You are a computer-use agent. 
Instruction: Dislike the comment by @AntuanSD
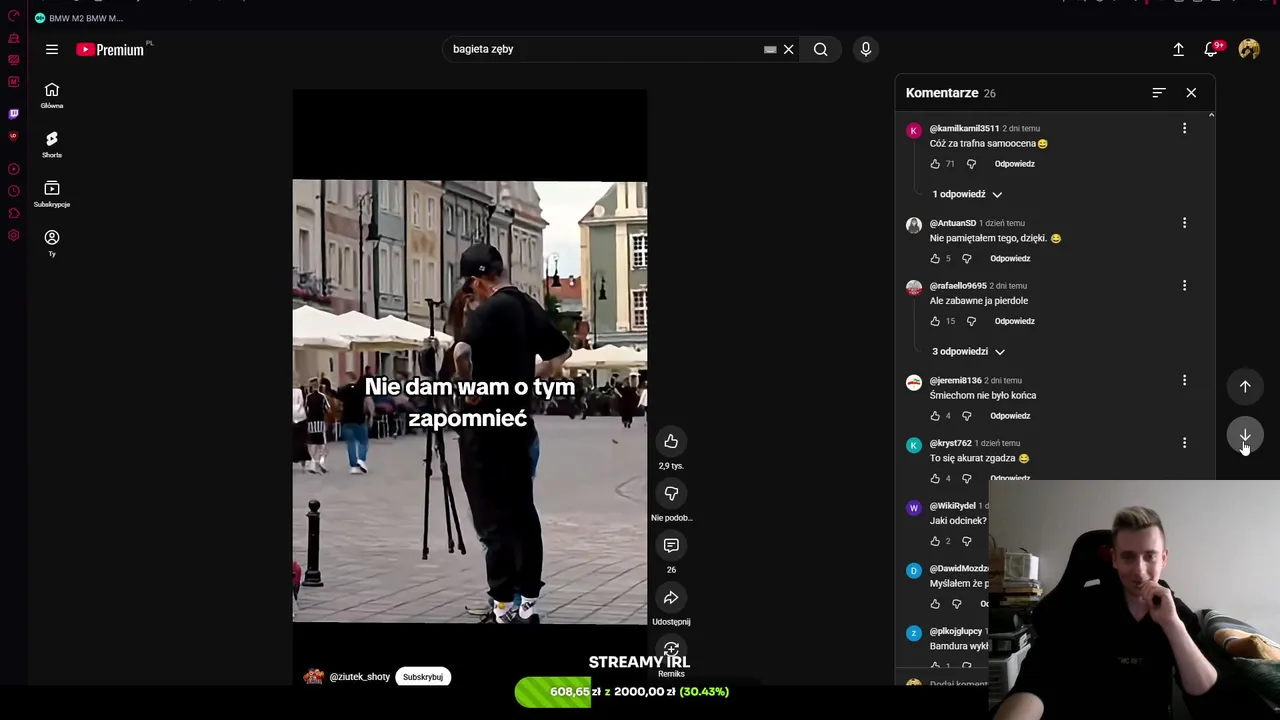pos(967,259)
